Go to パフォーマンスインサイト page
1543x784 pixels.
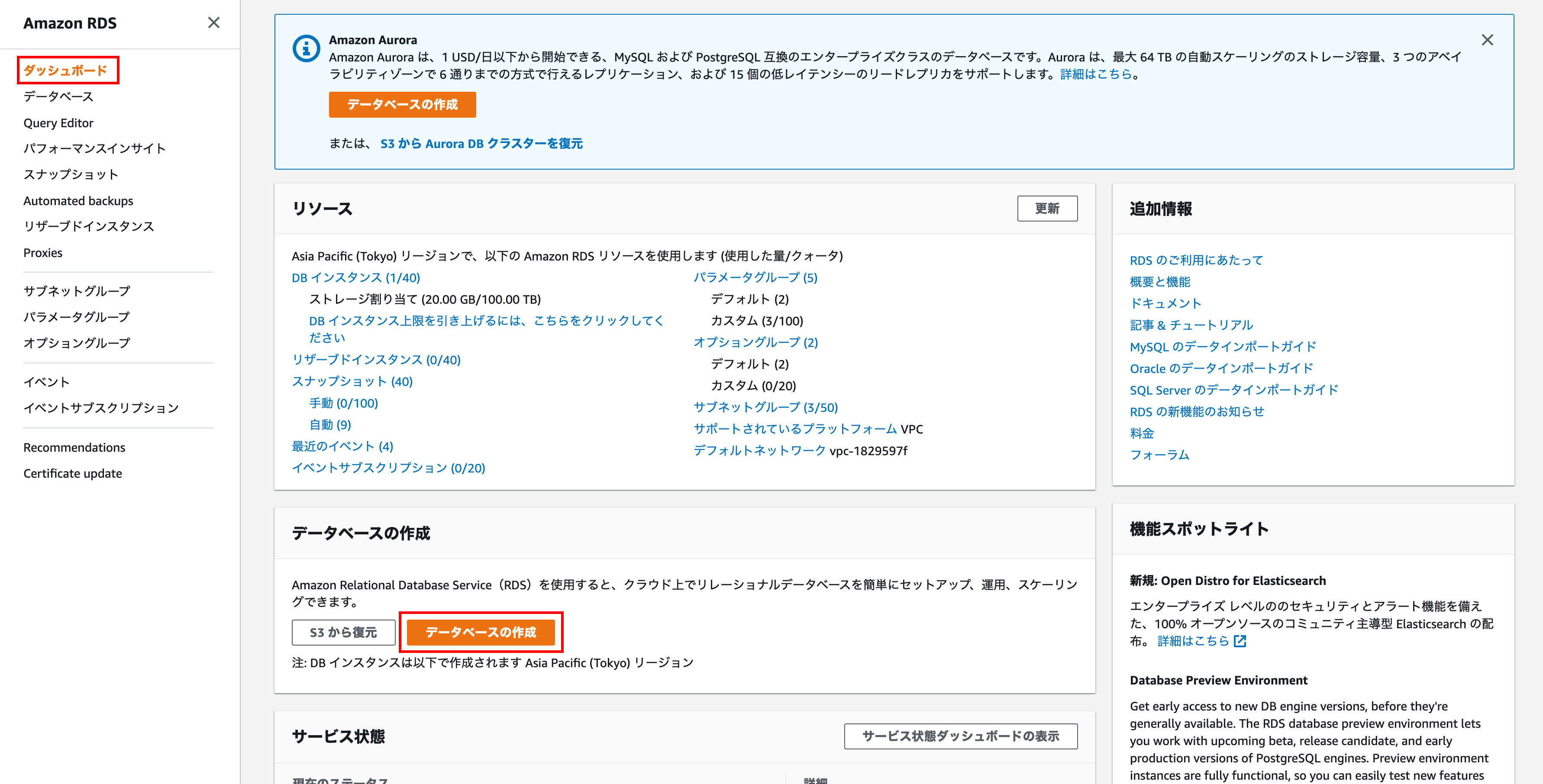pos(94,148)
